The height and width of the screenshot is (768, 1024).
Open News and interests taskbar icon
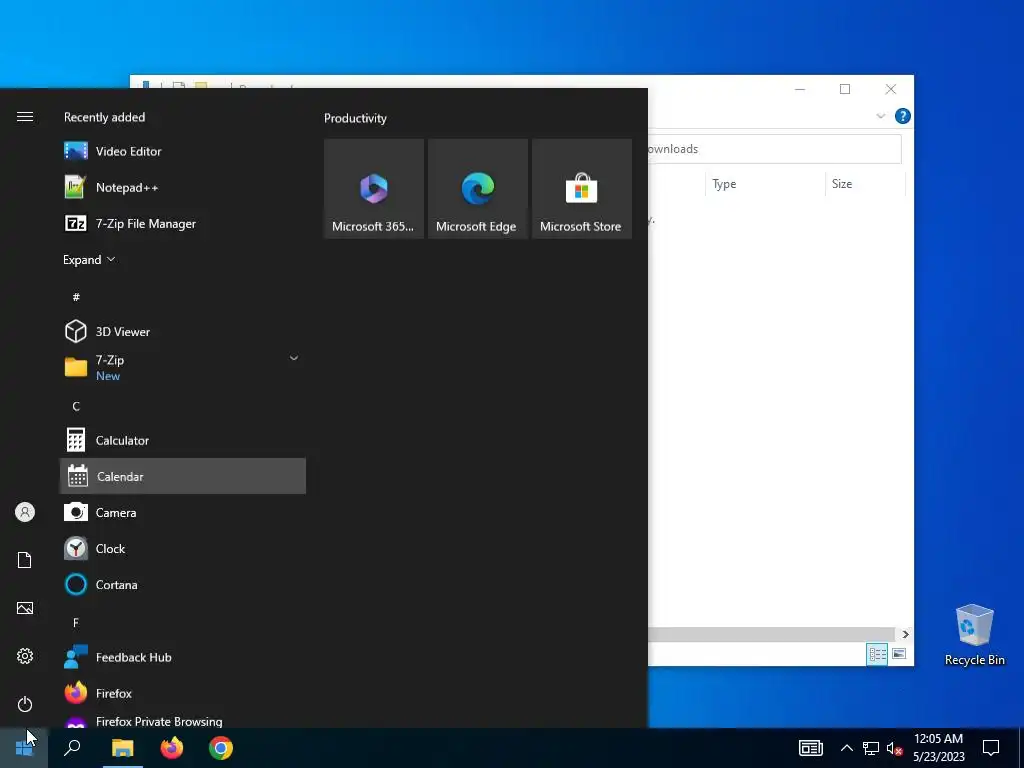click(810, 748)
